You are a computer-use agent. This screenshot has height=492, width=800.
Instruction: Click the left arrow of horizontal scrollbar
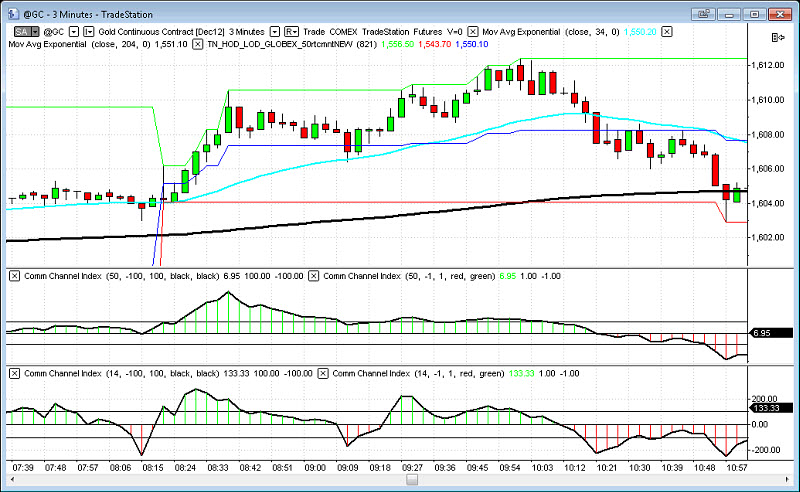pos(8,480)
